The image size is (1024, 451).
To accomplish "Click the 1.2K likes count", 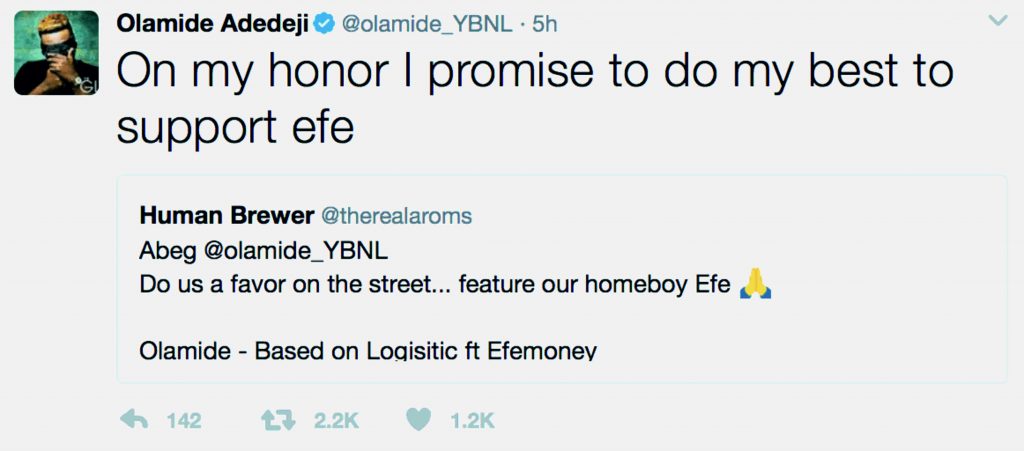I will tap(472, 421).
